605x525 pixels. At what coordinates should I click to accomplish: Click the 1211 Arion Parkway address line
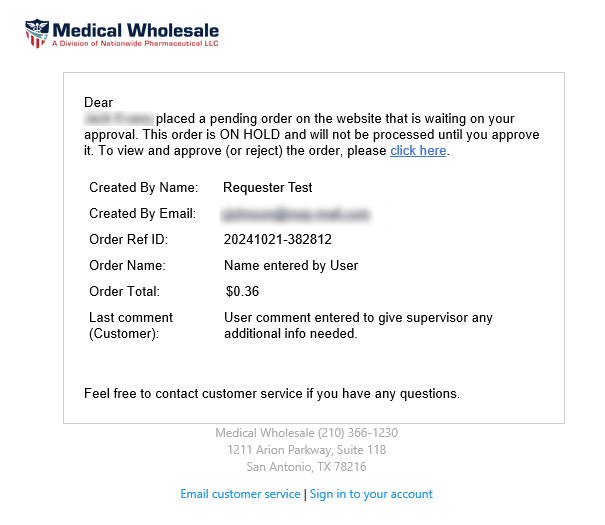click(x=306, y=450)
